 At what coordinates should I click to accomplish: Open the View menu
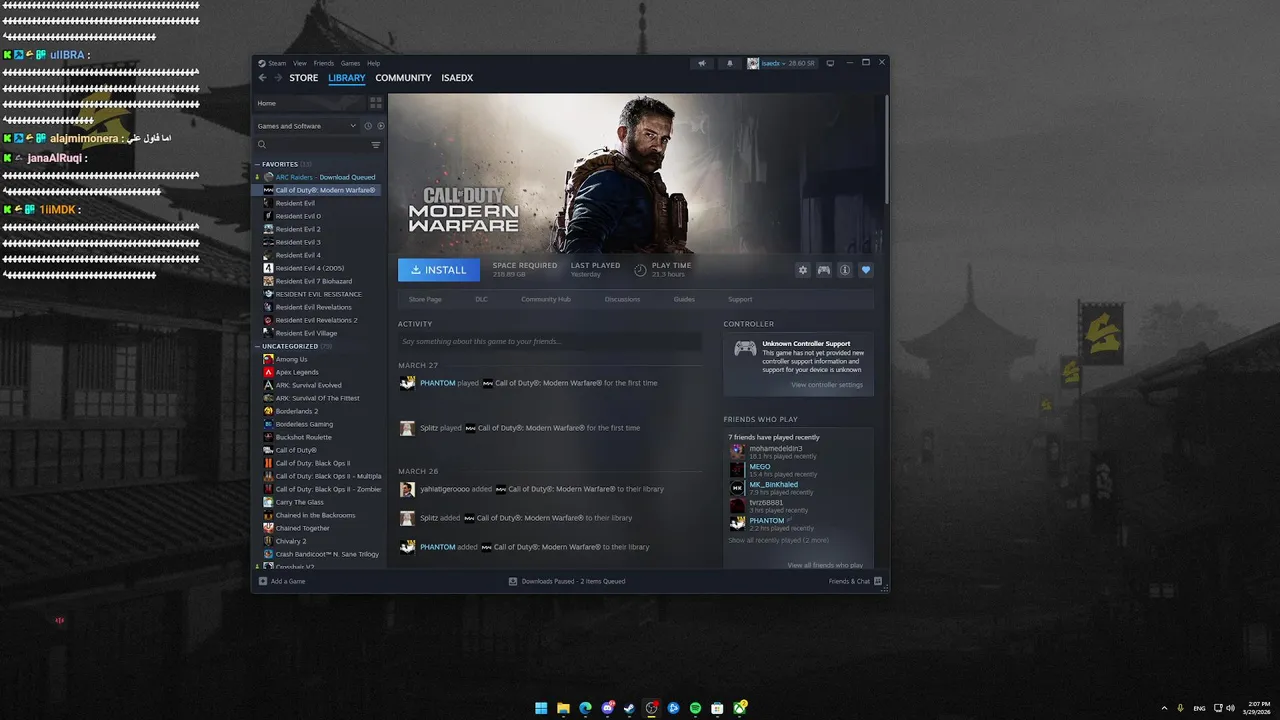click(x=300, y=63)
